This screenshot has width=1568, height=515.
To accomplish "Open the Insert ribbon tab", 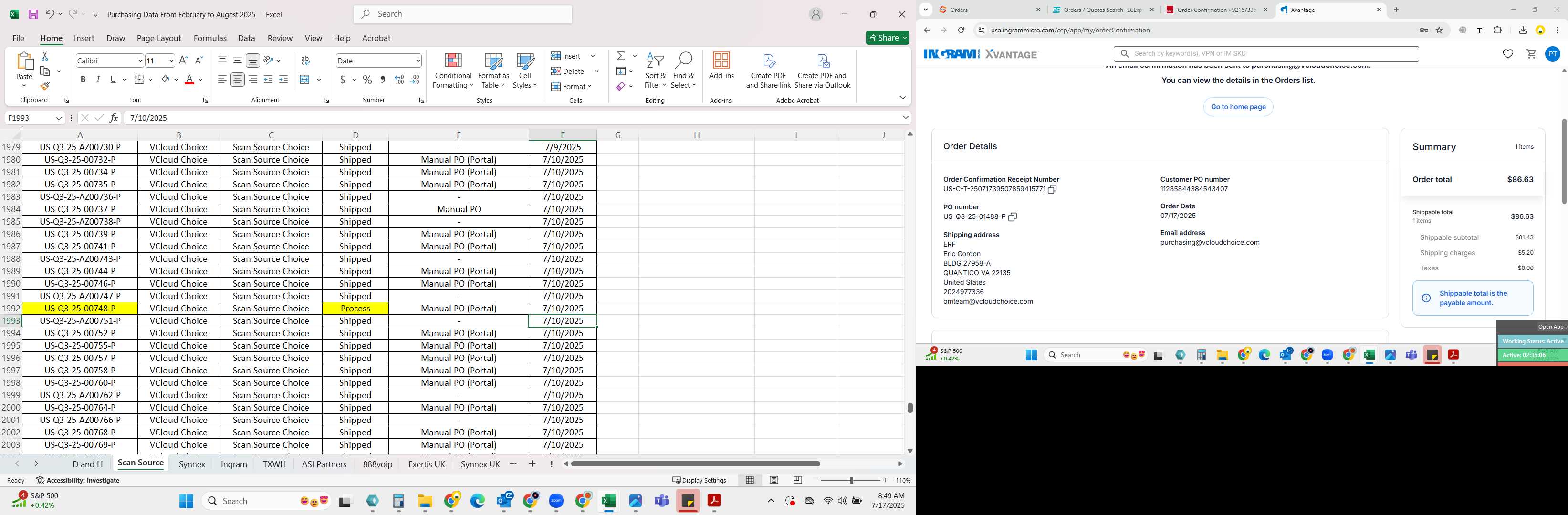I will coord(84,38).
